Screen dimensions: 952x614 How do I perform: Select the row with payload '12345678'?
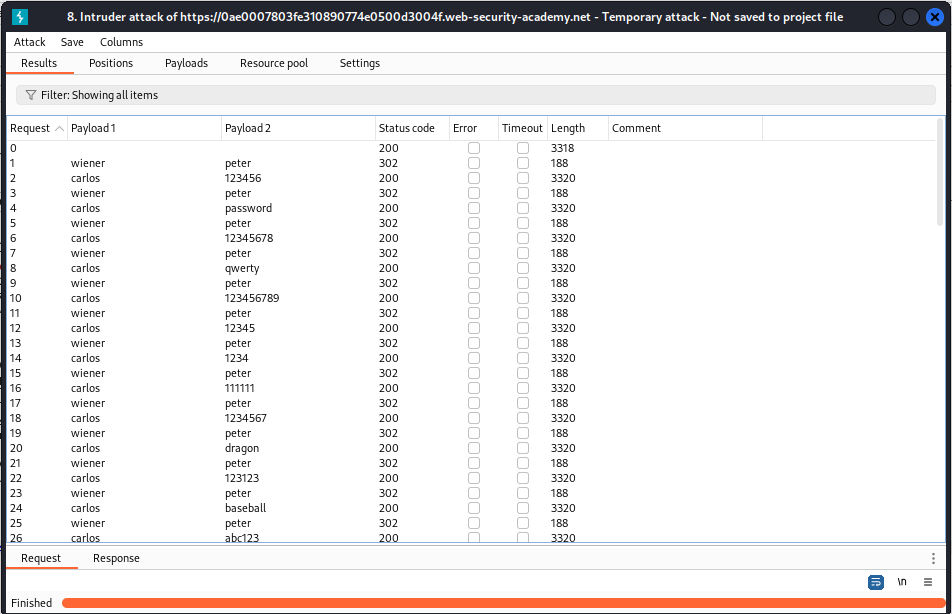click(x=471, y=238)
